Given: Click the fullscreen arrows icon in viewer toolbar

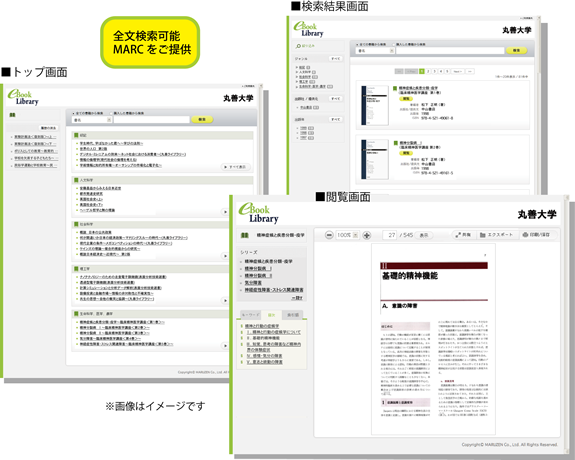Looking at the screenshot, I should click(x=458, y=235).
